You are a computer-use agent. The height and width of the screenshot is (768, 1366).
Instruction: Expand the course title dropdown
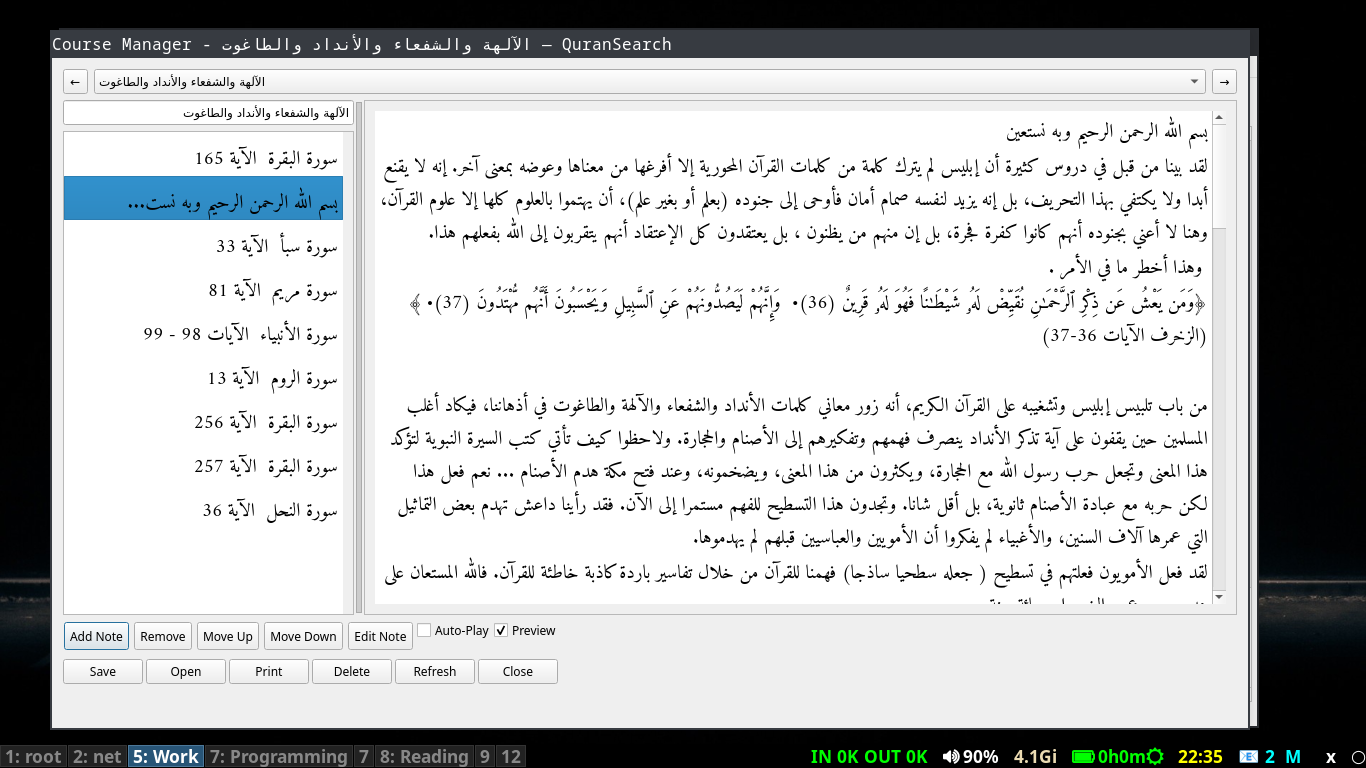pos(1196,81)
